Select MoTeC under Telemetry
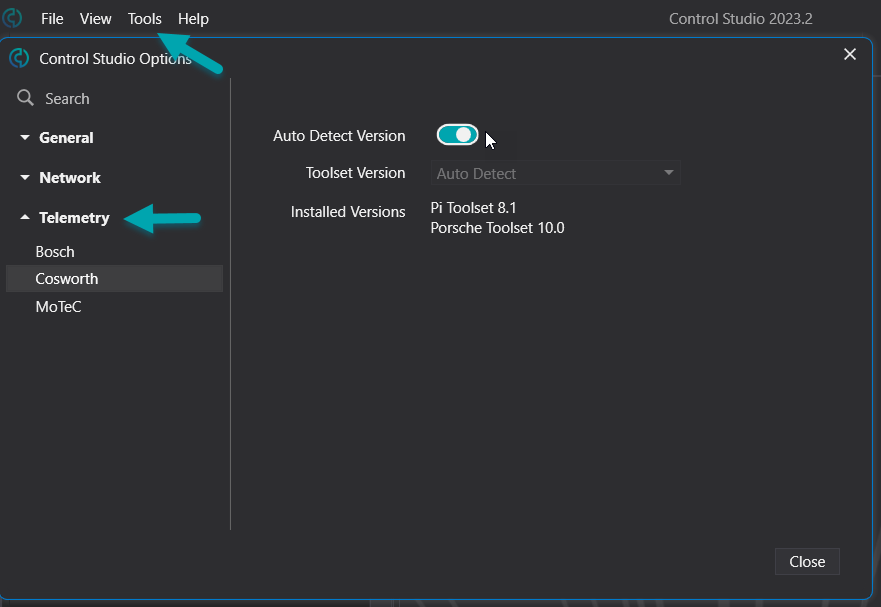 click(x=58, y=307)
